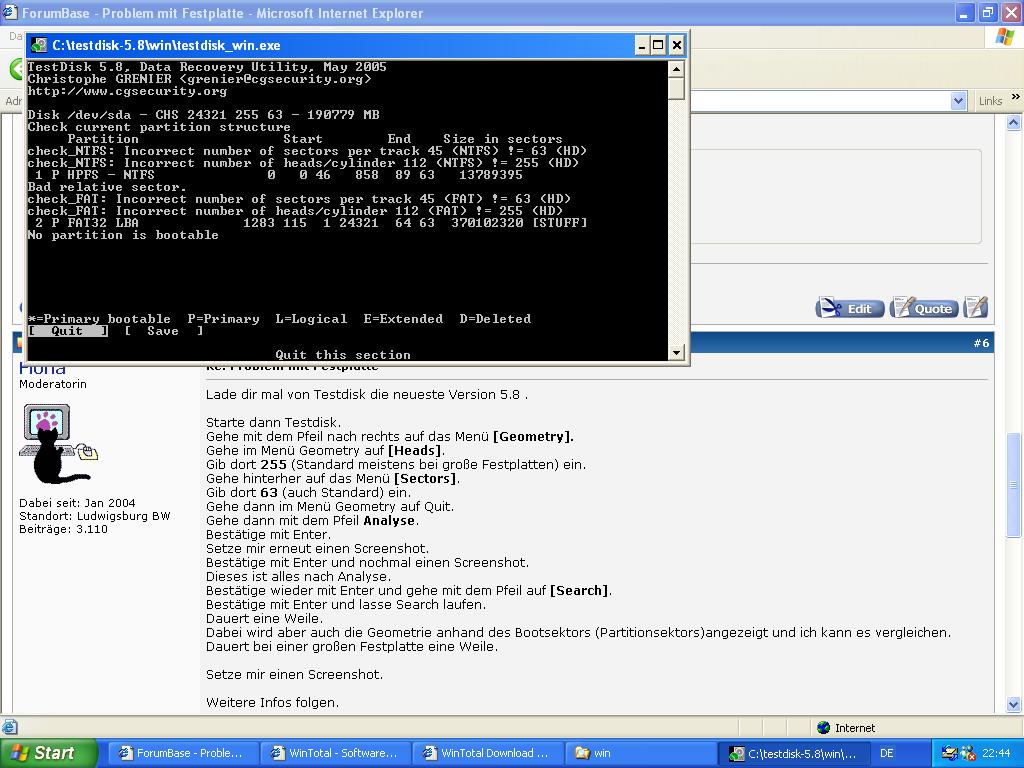The height and width of the screenshot is (768, 1024).
Task: Close the TestDisk console window
Action: click(x=677, y=45)
